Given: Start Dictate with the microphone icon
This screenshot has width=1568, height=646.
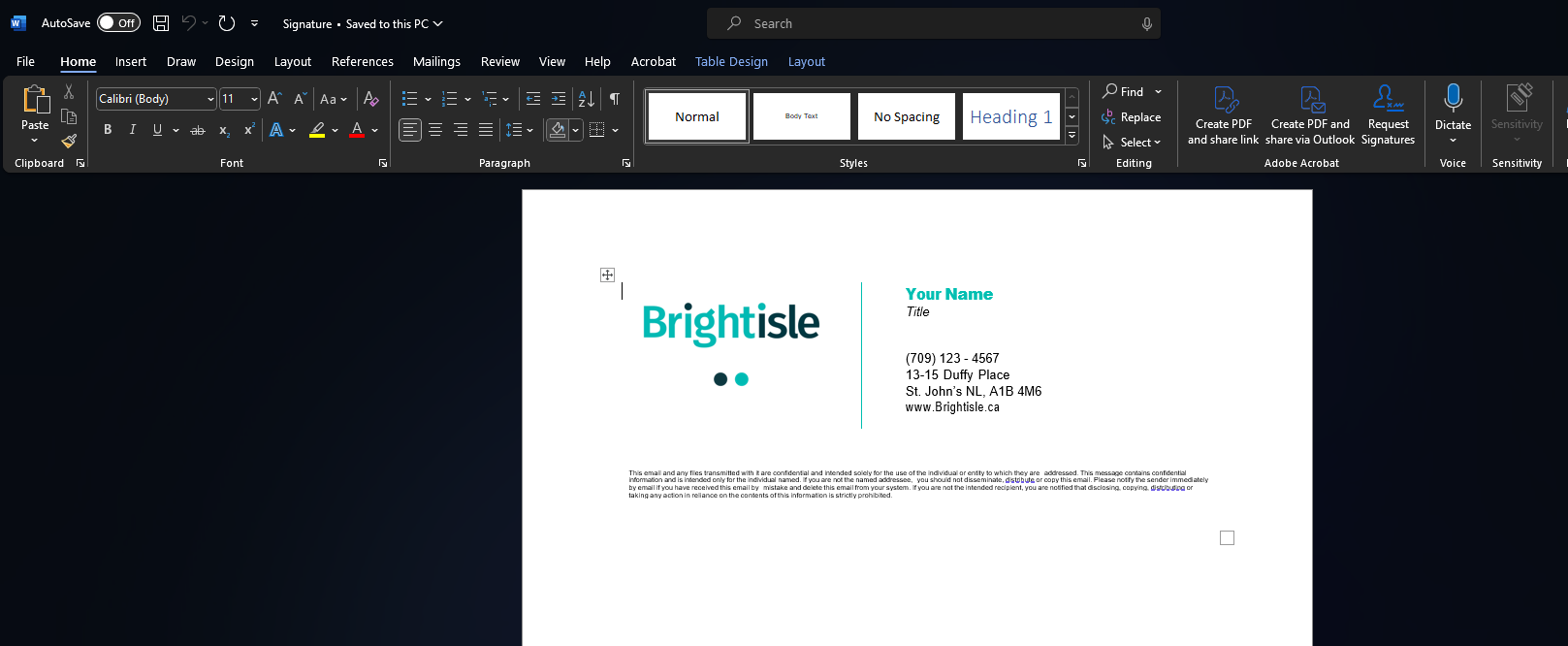Looking at the screenshot, I should [1453, 99].
